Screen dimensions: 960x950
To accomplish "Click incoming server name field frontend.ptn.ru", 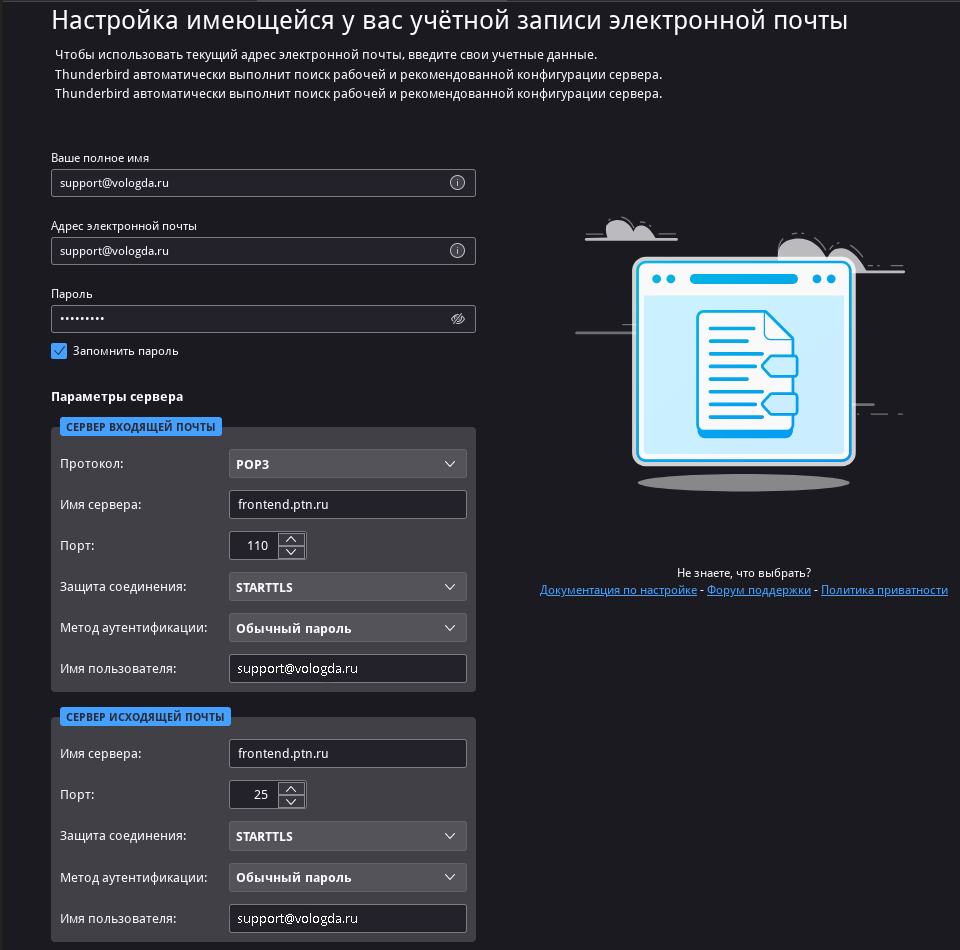I will [x=347, y=505].
